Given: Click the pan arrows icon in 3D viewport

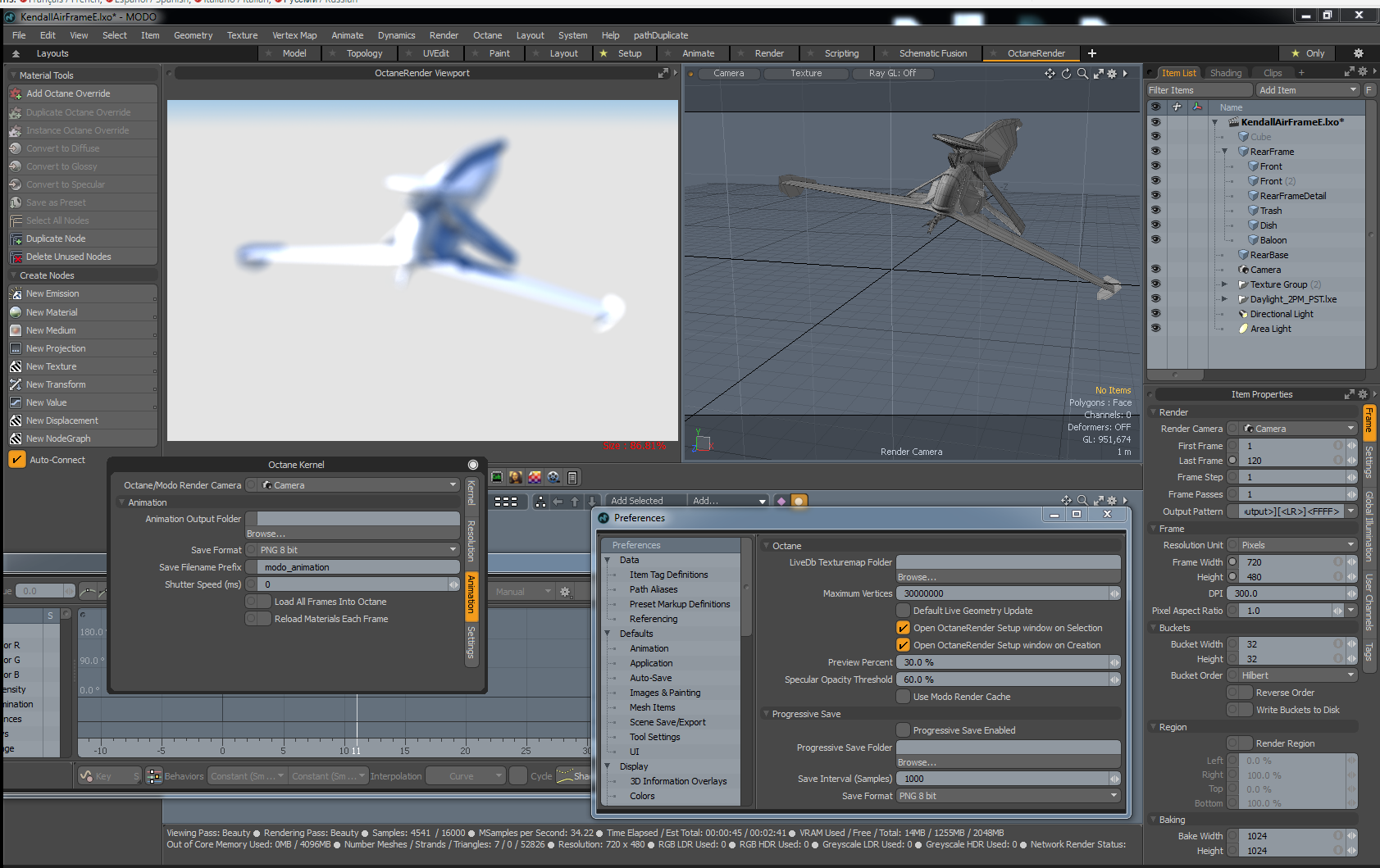Looking at the screenshot, I should point(1050,74).
